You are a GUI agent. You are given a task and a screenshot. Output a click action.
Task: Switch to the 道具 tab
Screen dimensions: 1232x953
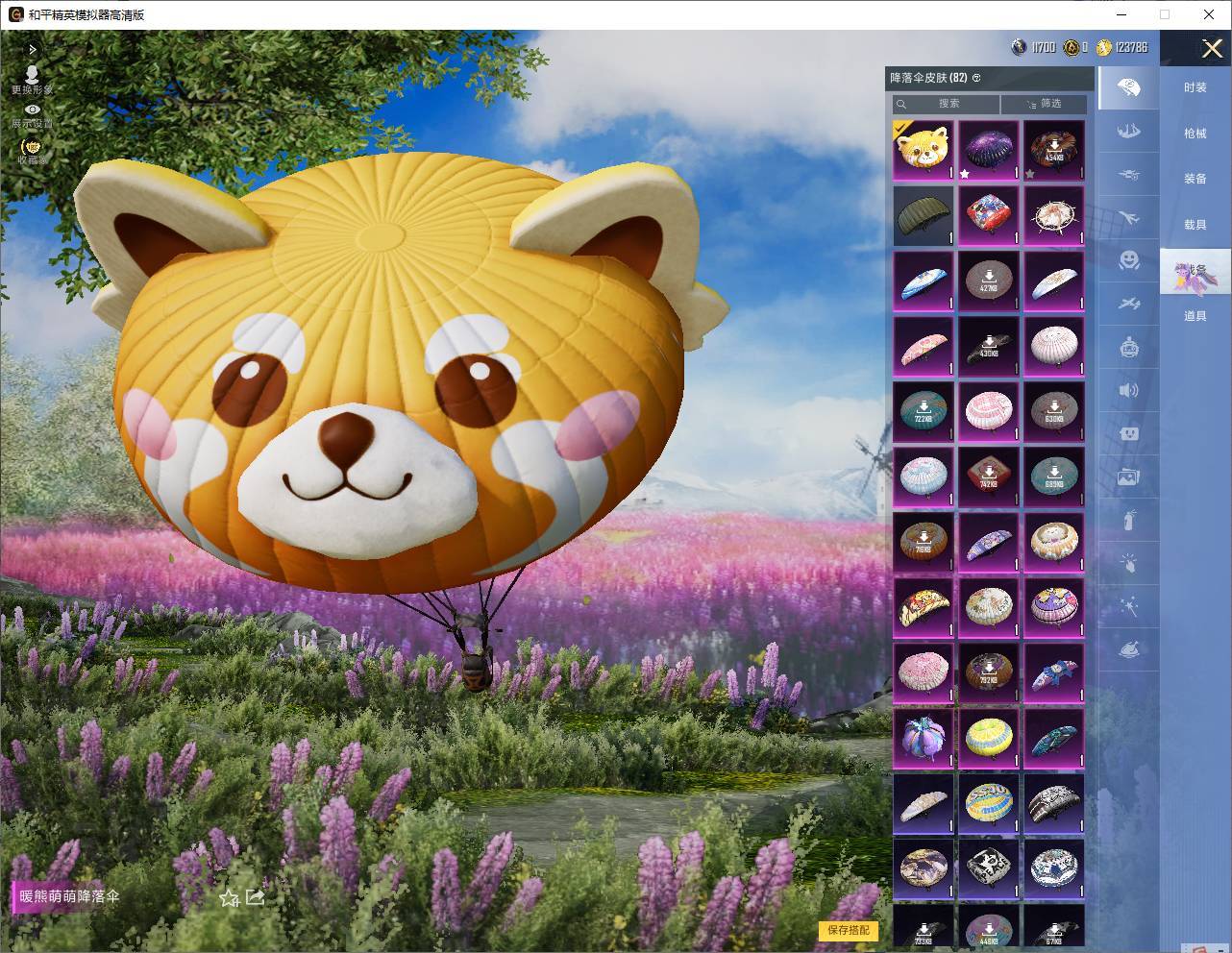pos(1195,316)
